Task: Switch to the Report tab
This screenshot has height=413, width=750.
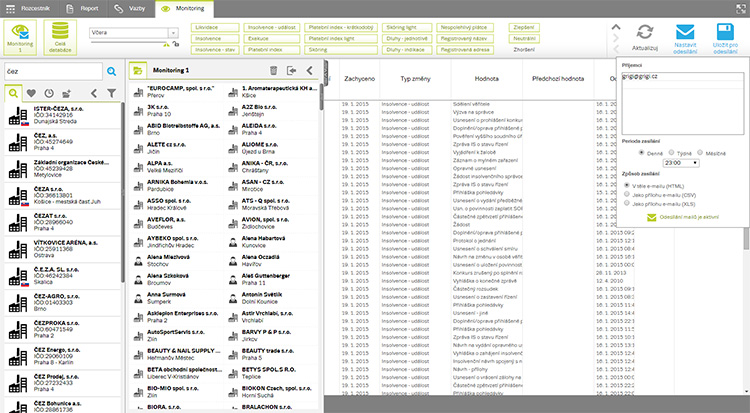Action: 82,9
